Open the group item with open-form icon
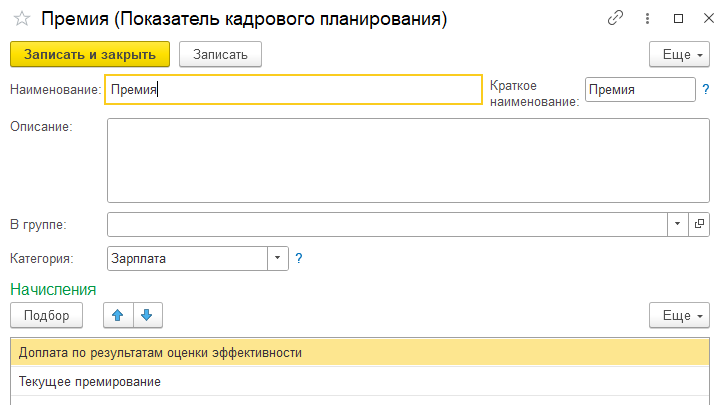726x405 pixels. pyautogui.click(x=699, y=224)
